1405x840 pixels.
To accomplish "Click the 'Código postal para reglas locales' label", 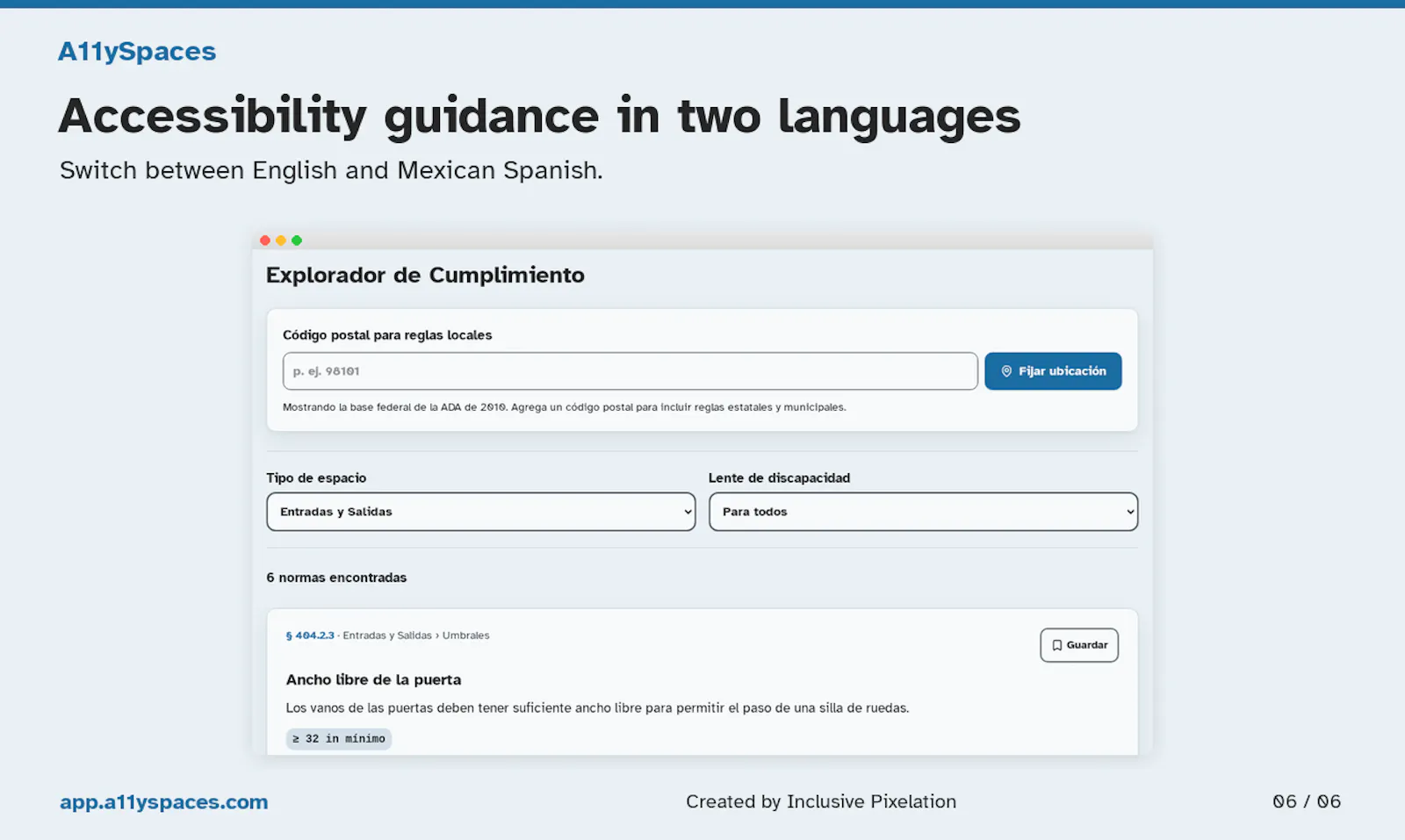I will coord(387,335).
